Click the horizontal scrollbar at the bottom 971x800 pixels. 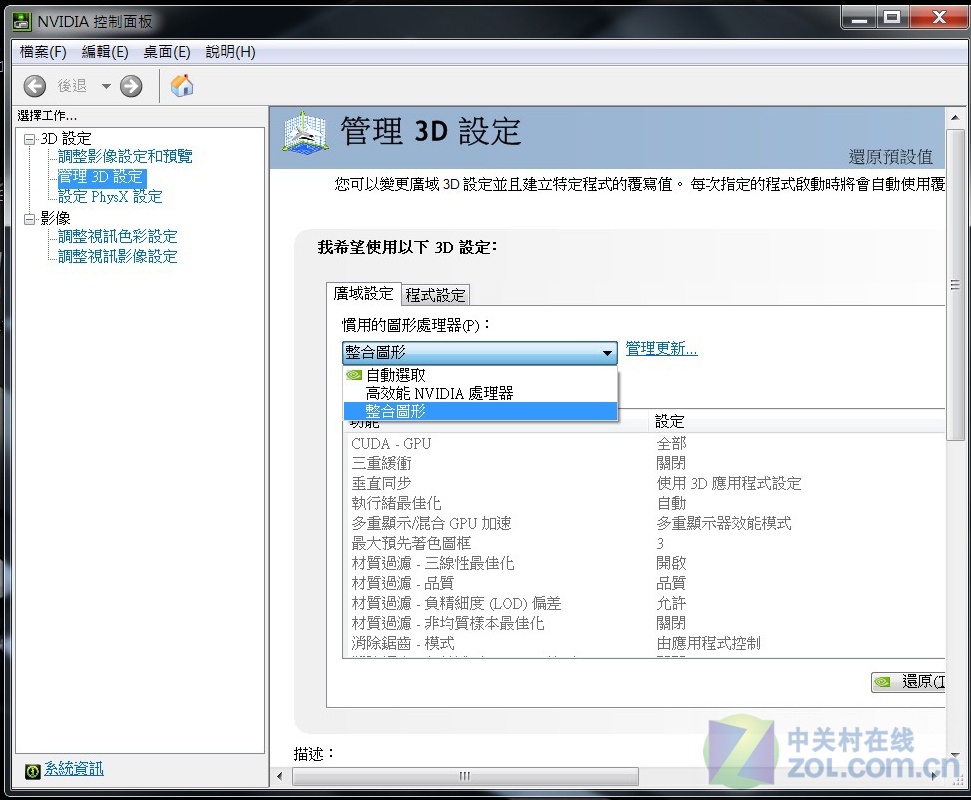463,776
